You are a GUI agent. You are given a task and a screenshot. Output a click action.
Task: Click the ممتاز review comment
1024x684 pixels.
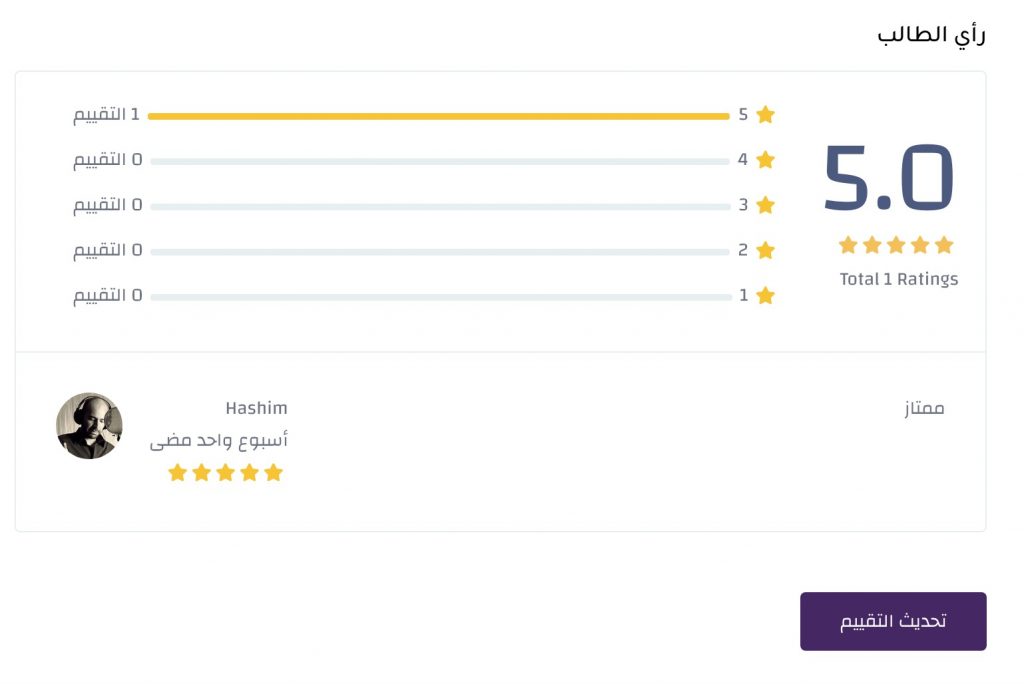920,408
